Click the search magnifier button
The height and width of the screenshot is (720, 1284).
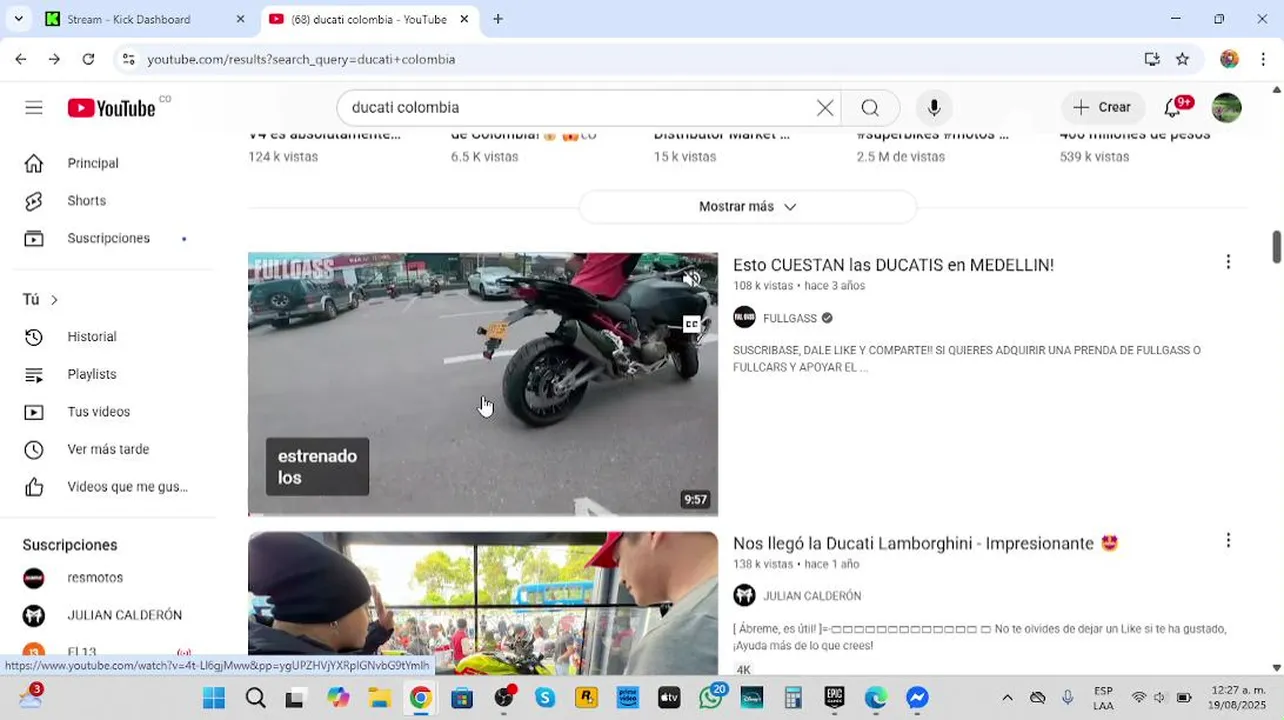click(870, 108)
